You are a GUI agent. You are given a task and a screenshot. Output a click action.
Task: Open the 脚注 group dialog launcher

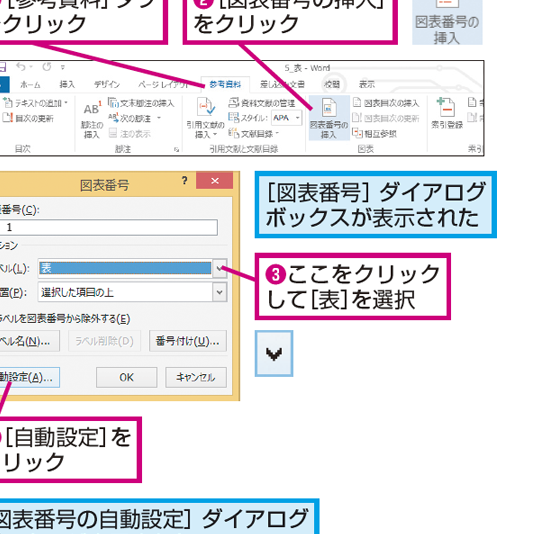pos(176,149)
